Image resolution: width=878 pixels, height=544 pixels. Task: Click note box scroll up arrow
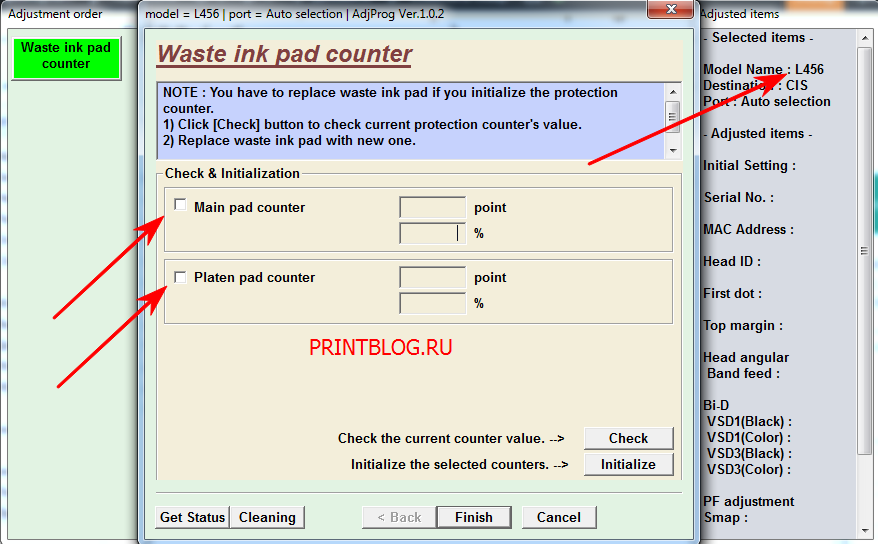click(673, 92)
